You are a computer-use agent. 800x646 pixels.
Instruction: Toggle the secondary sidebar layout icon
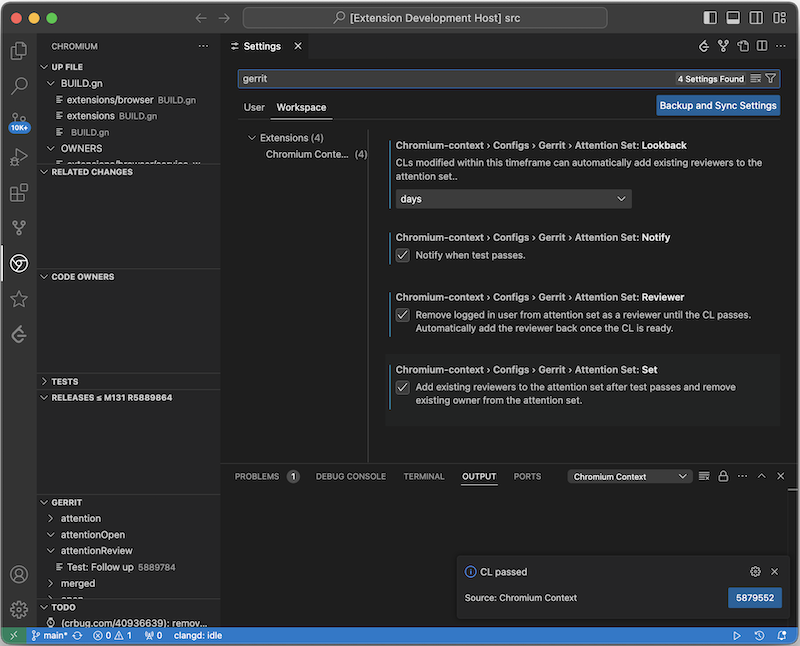(756, 18)
